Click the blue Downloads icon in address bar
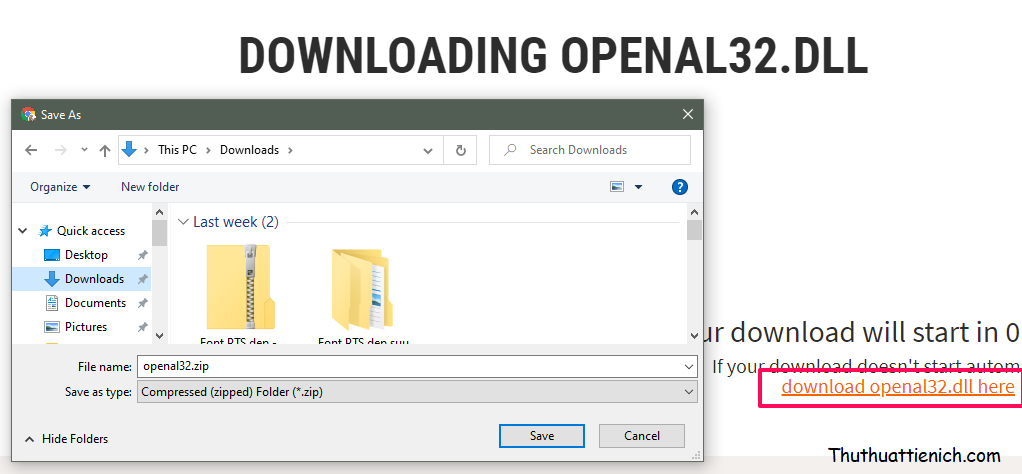The height and width of the screenshot is (474, 1022). (x=129, y=149)
